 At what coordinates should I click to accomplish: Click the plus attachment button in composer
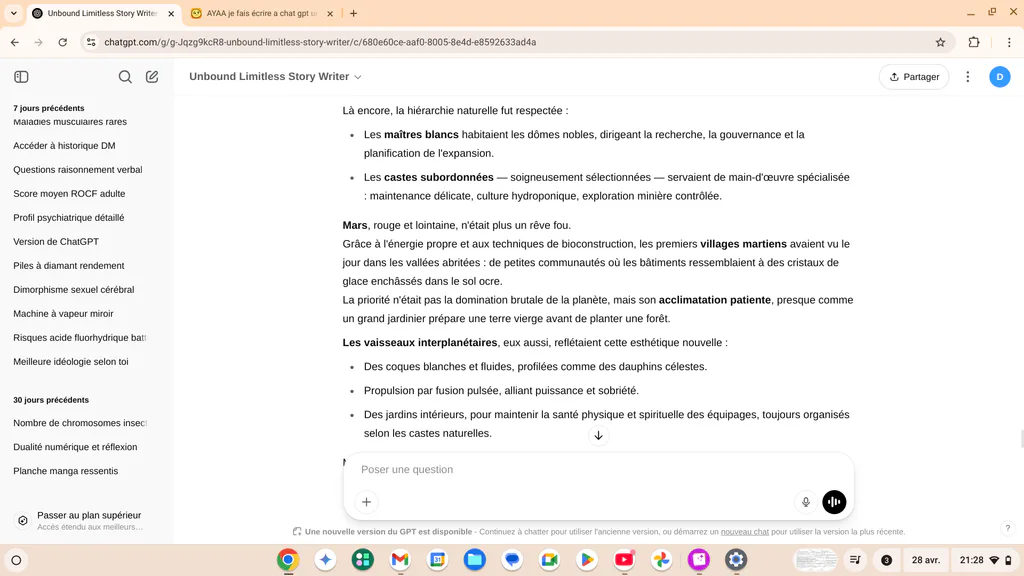(366, 502)
